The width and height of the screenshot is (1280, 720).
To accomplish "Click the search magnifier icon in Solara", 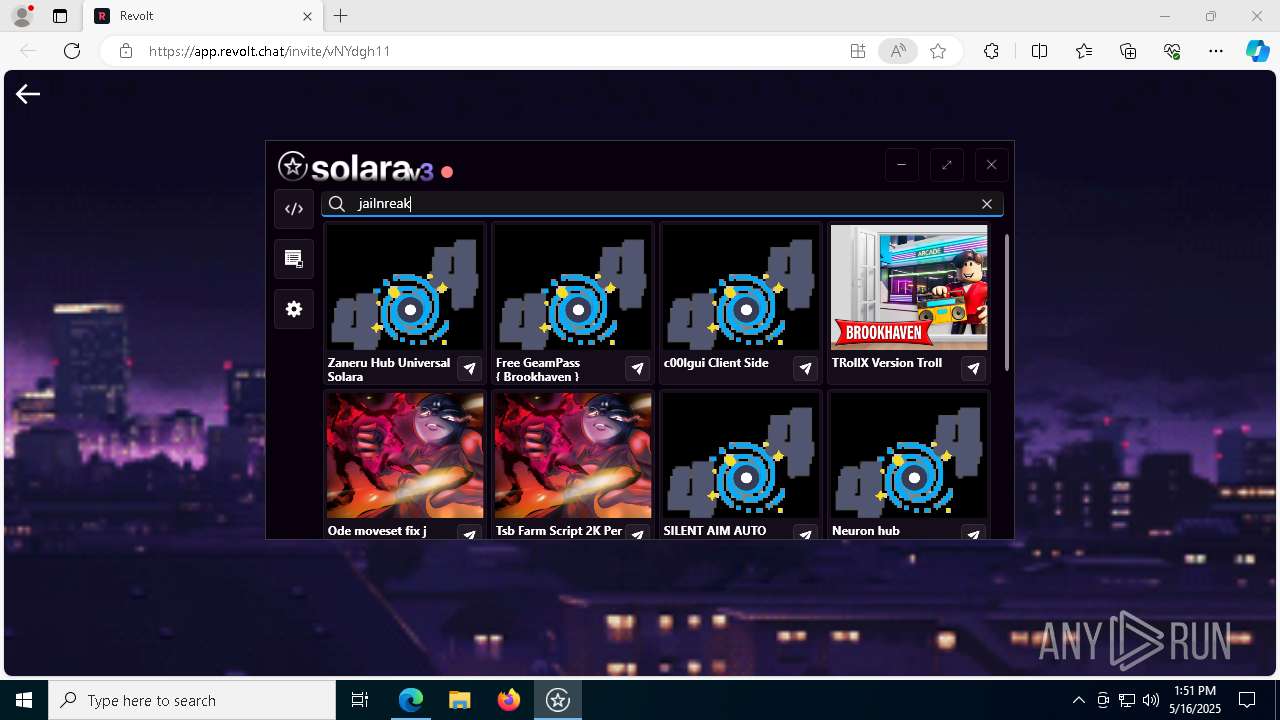I will click(x=337, y=204).
